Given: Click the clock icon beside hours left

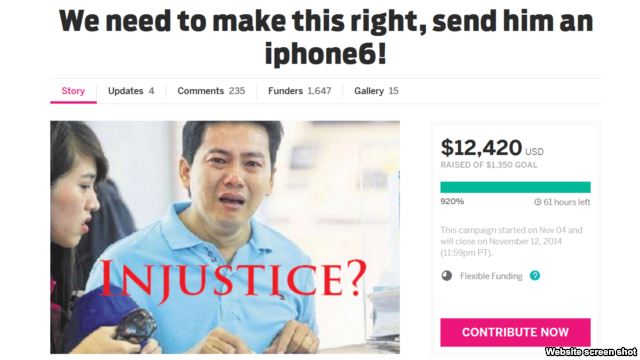Looking at the screenshot, I should (538, 202).
